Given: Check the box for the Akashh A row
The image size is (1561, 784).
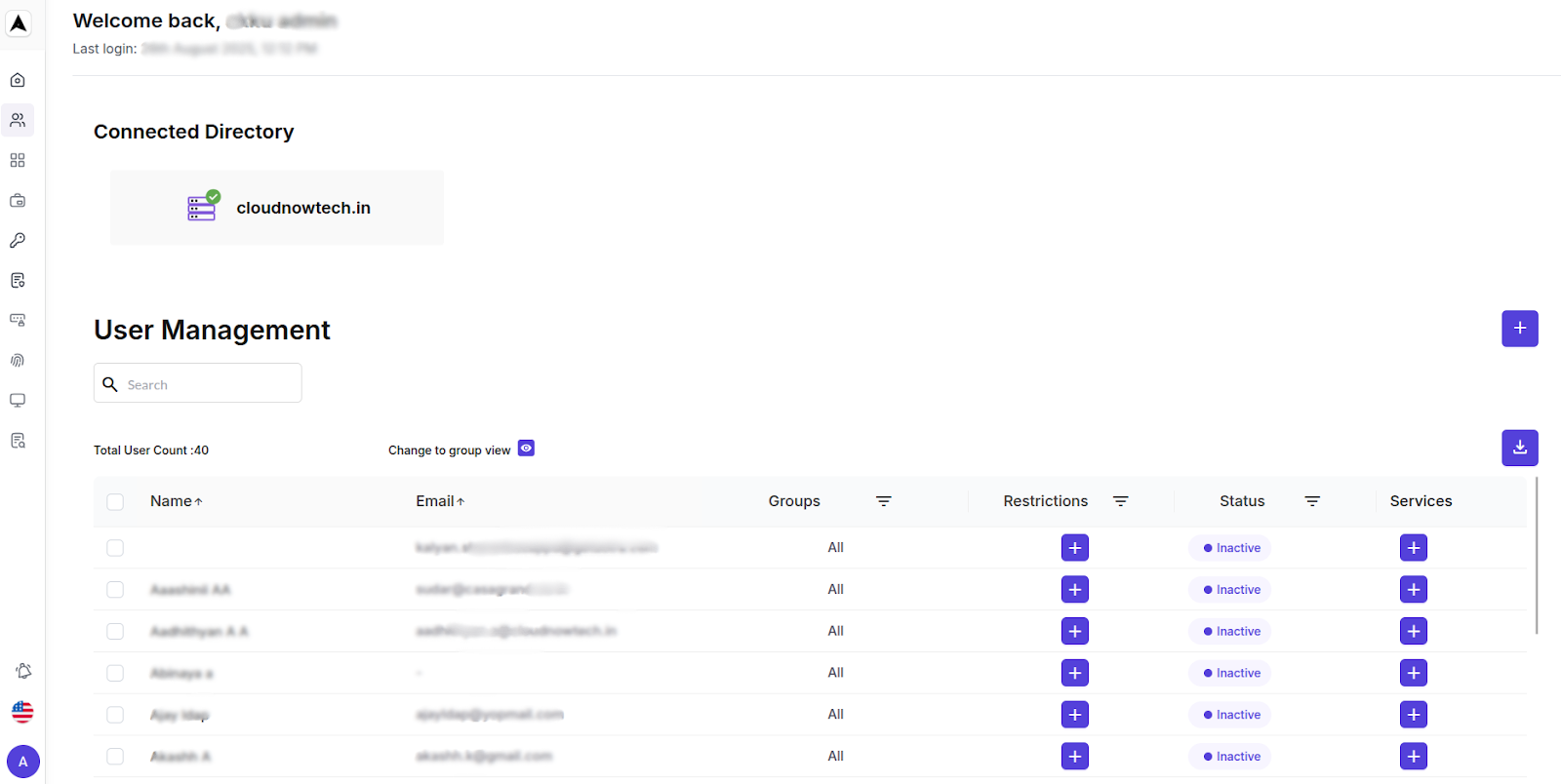Looking at the screenshot, I should (x=115, y=757).
